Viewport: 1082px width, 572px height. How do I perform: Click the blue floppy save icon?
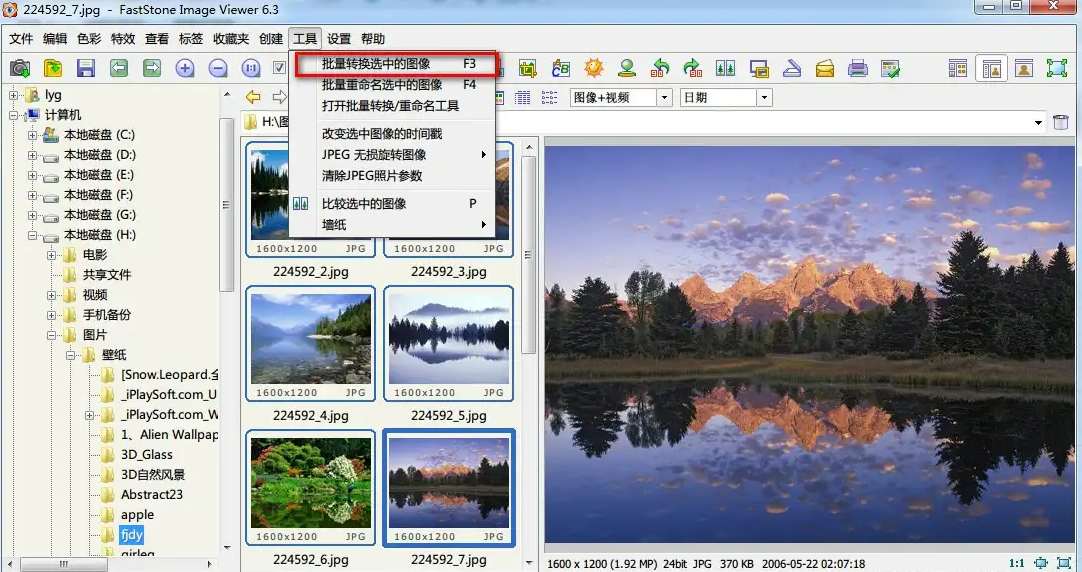tap(86, 68)
